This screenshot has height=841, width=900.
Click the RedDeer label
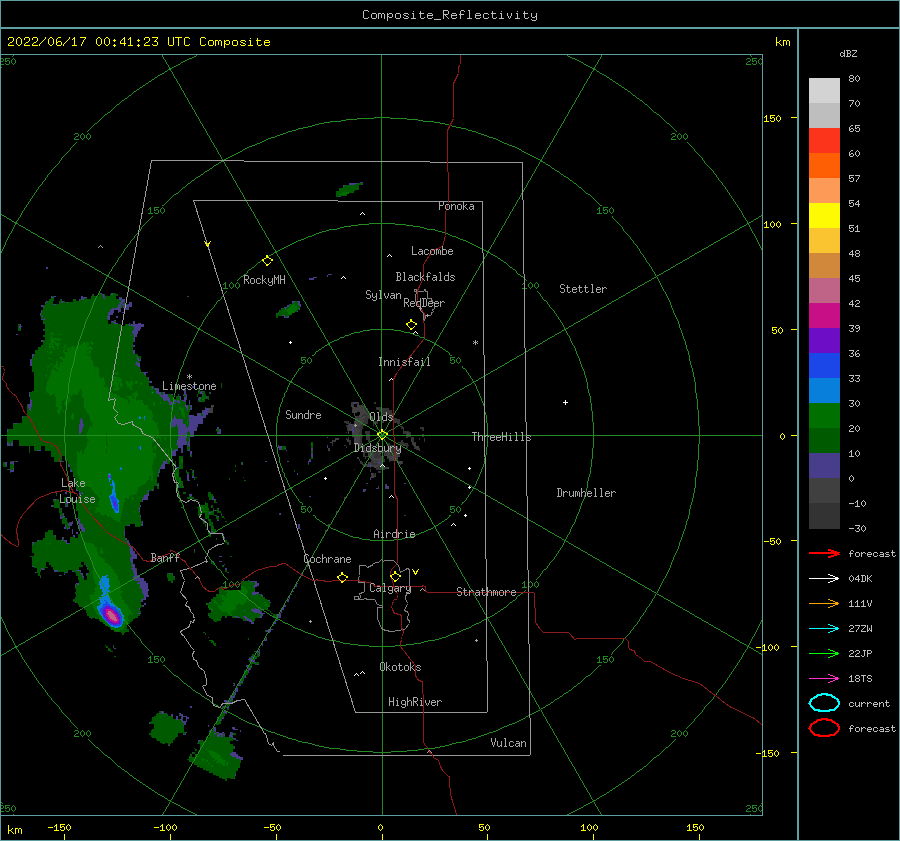point(424,303)
